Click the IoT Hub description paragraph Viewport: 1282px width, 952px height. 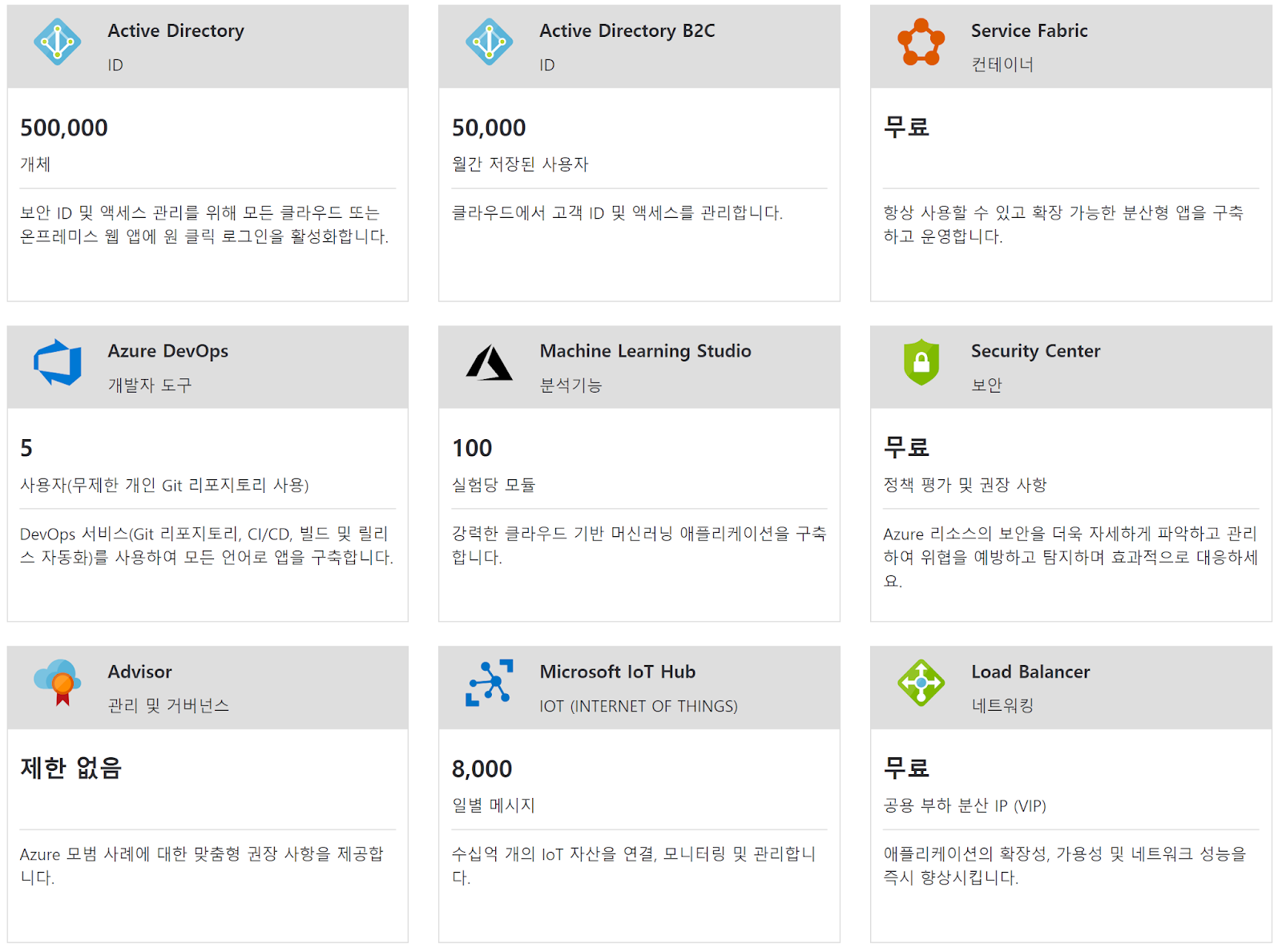(634, 865)
